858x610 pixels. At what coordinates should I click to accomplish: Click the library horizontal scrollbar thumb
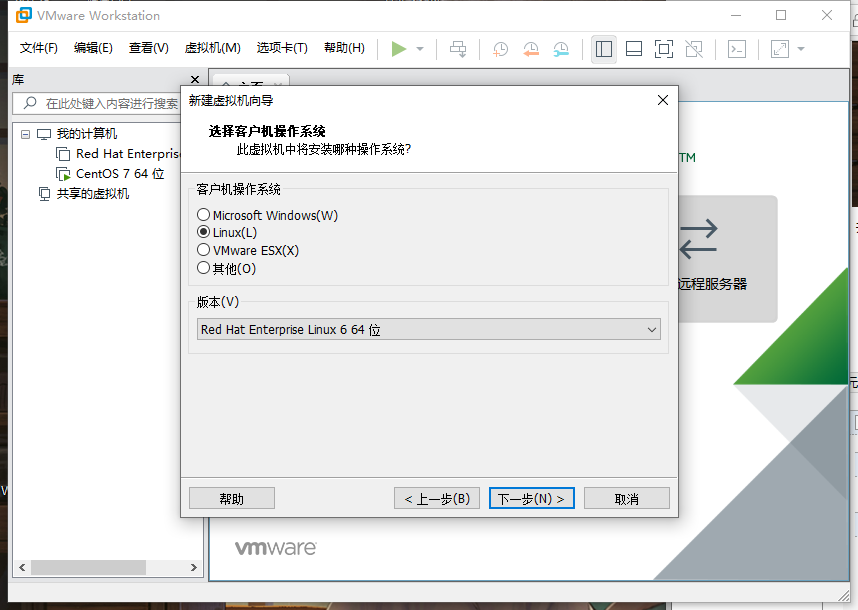click(x=89, y=567)
